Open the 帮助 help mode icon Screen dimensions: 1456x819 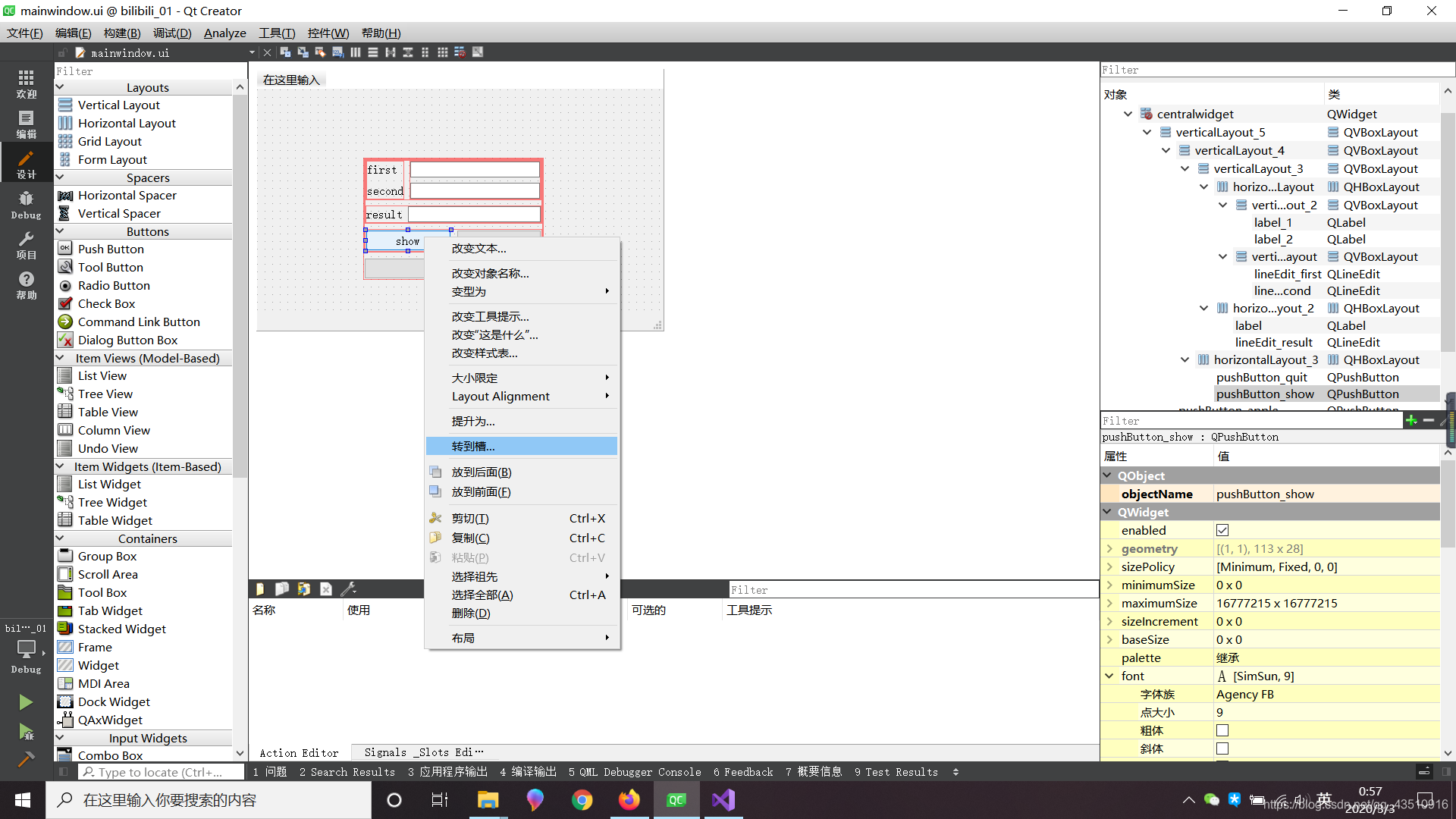(x=26, y=285)
